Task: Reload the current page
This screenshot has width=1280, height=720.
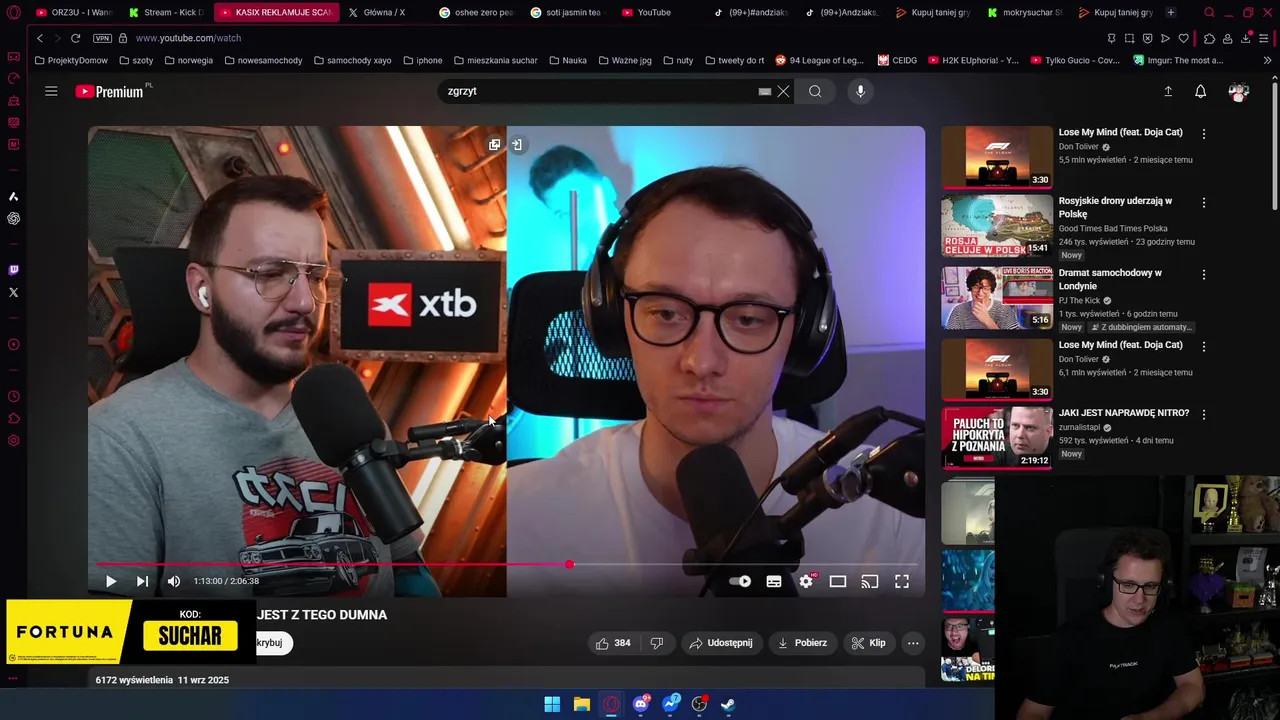Action: pos(75,38)
